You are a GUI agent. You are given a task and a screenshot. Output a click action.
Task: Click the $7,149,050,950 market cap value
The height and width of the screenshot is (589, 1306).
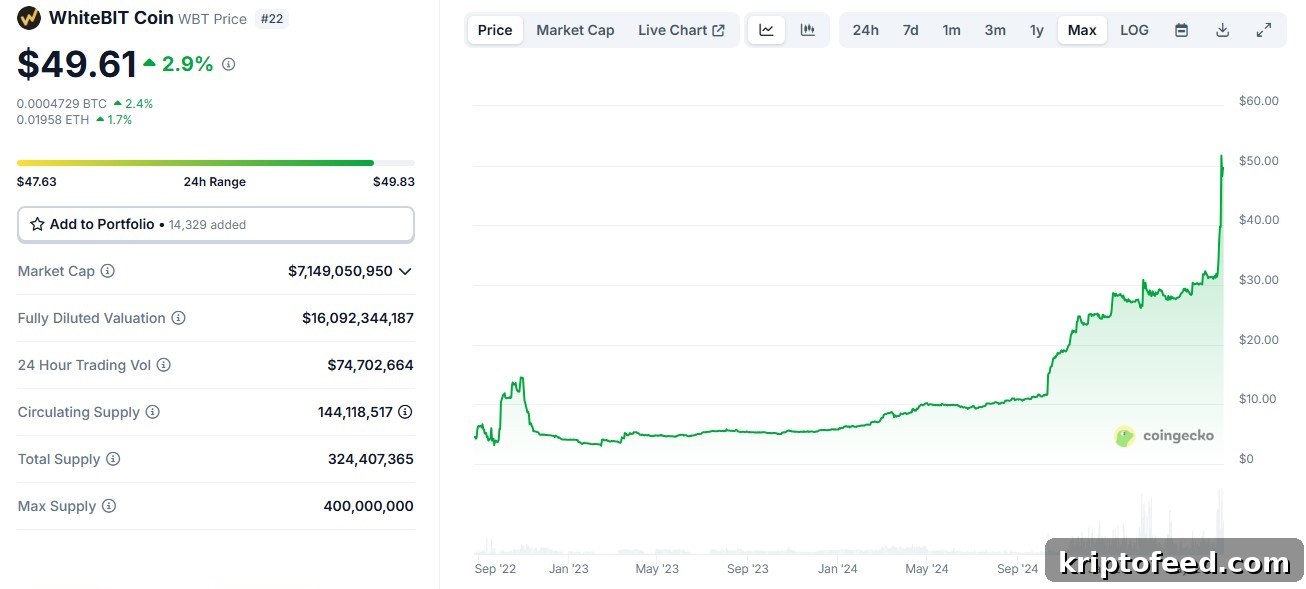(x=340, y=271)
